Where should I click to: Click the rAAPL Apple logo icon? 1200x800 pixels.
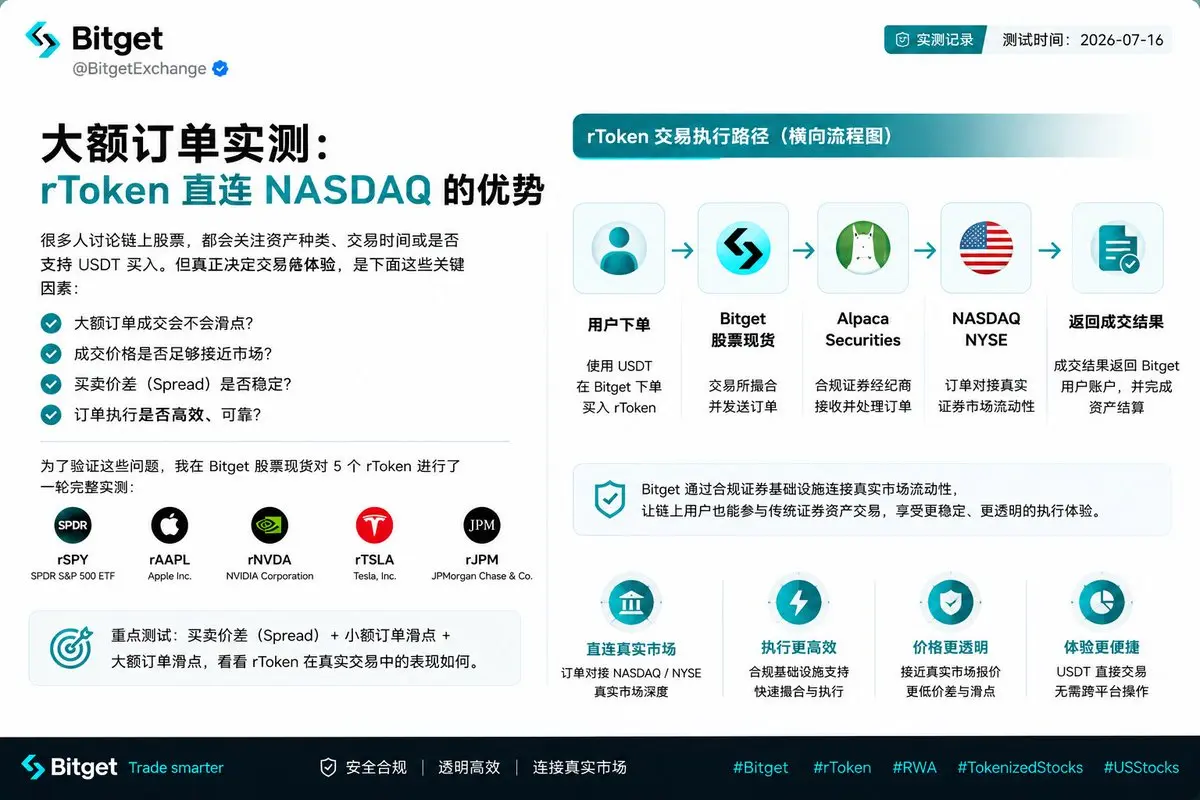(169, 525)
